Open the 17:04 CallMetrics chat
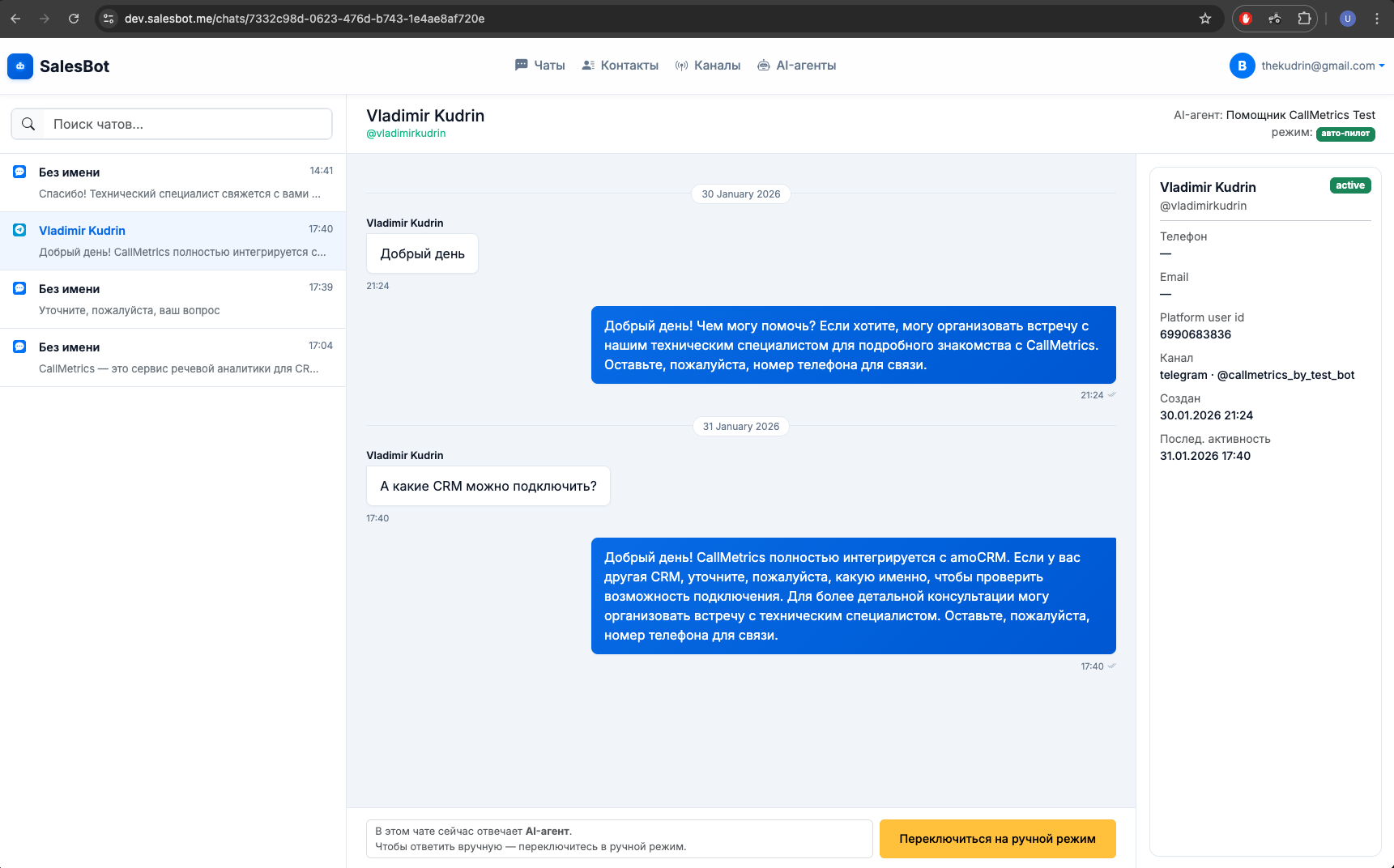The width and height of the screenshot is (1394, 868). click(173, 358)
